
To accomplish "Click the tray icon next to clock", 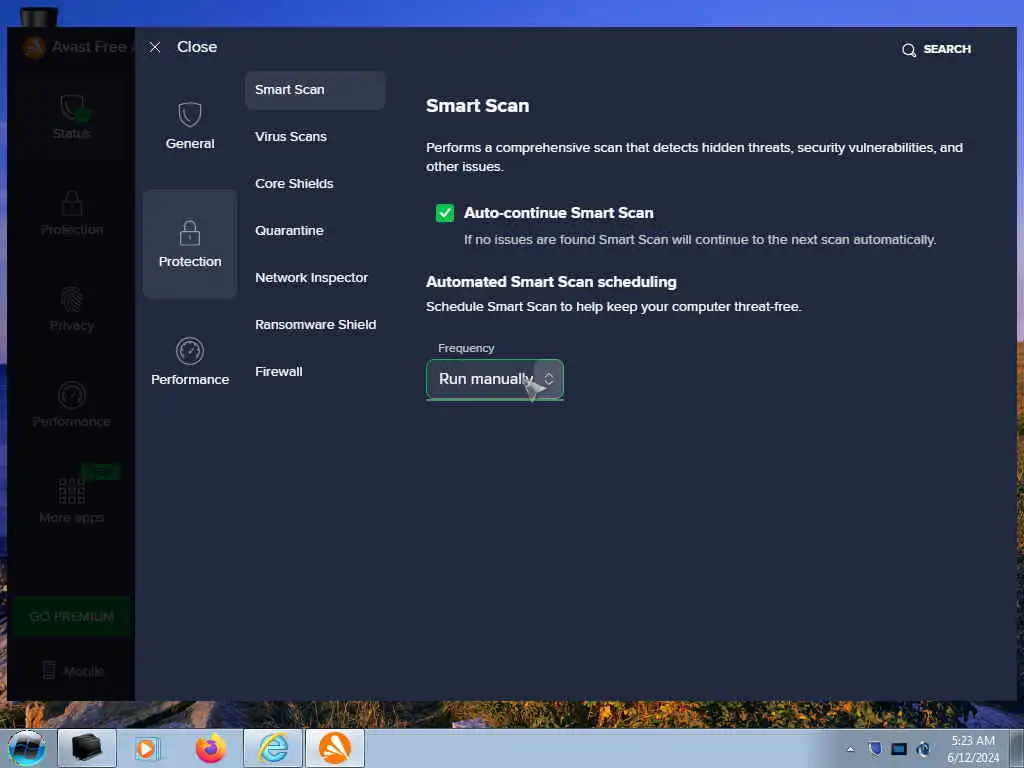I will click(923, 748).
